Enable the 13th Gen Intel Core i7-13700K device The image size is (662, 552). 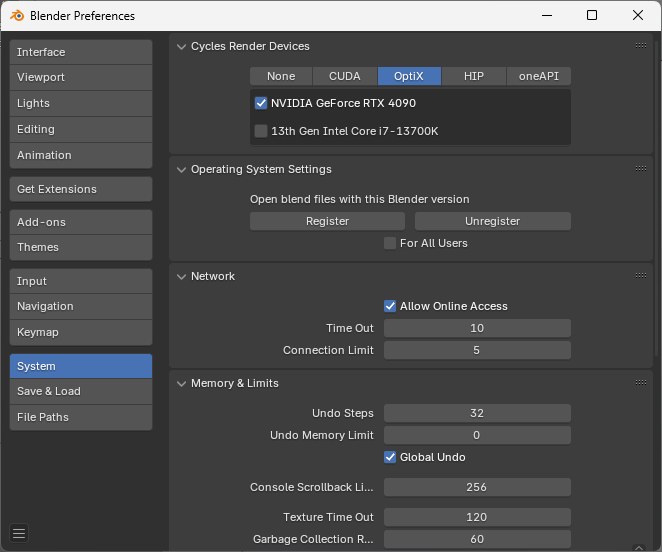pos(261,131)
